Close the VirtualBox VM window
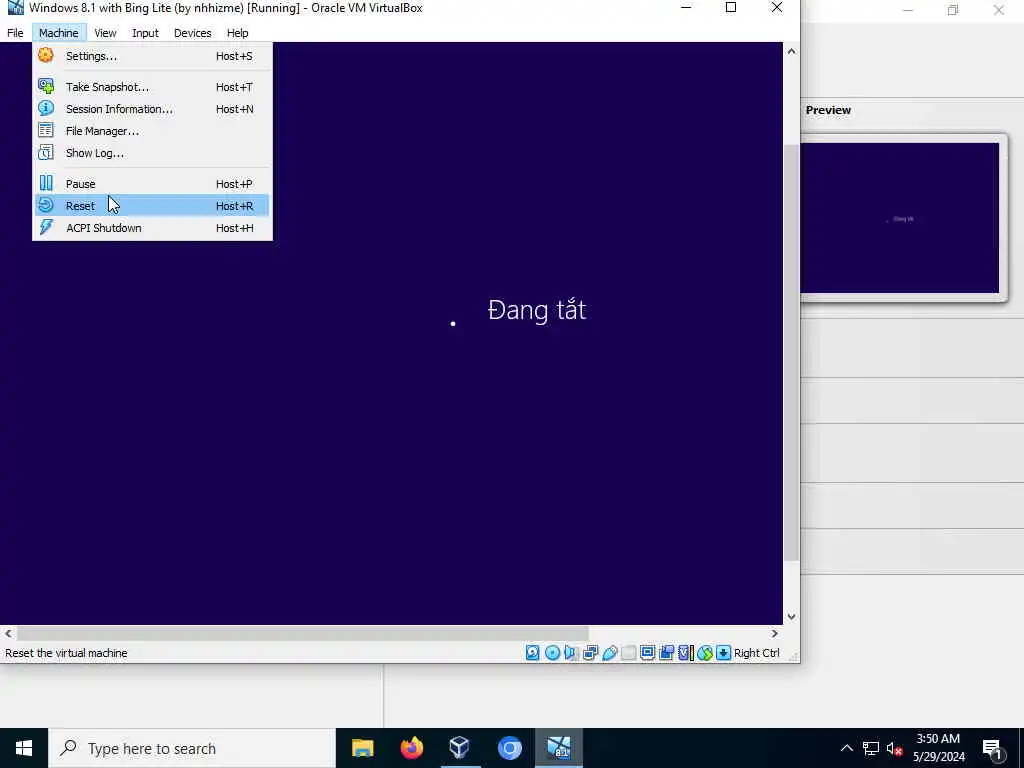The image size is (1024, 768). pos(776,8)
